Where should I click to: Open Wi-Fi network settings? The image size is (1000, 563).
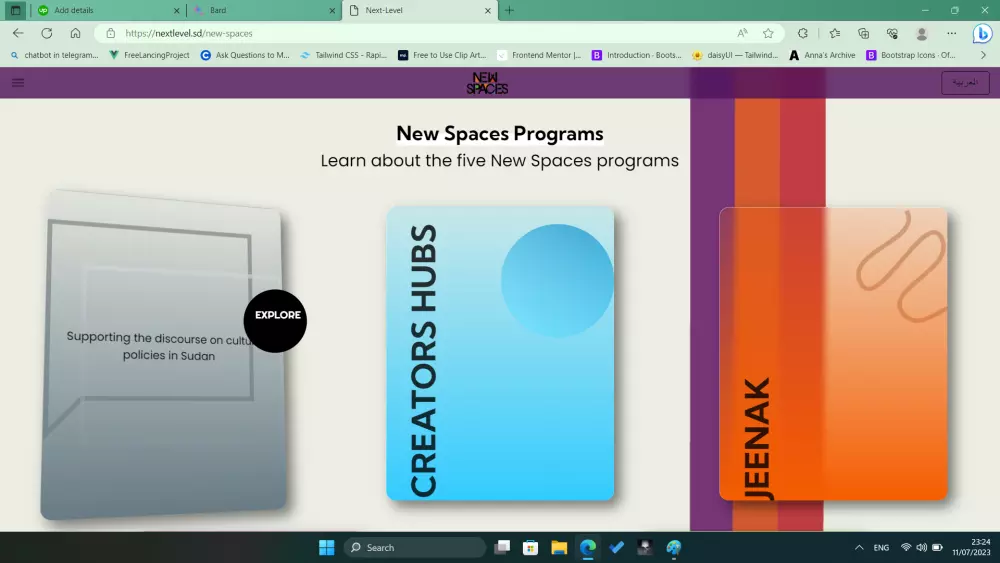click(906, 547)
